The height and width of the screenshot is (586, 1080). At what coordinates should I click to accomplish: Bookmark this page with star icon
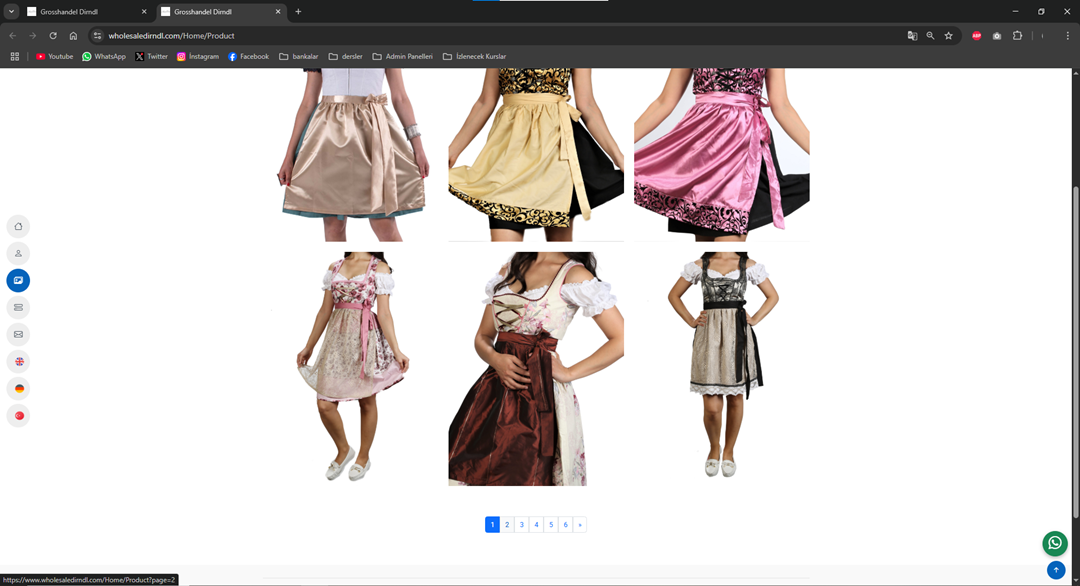point(948,36)
